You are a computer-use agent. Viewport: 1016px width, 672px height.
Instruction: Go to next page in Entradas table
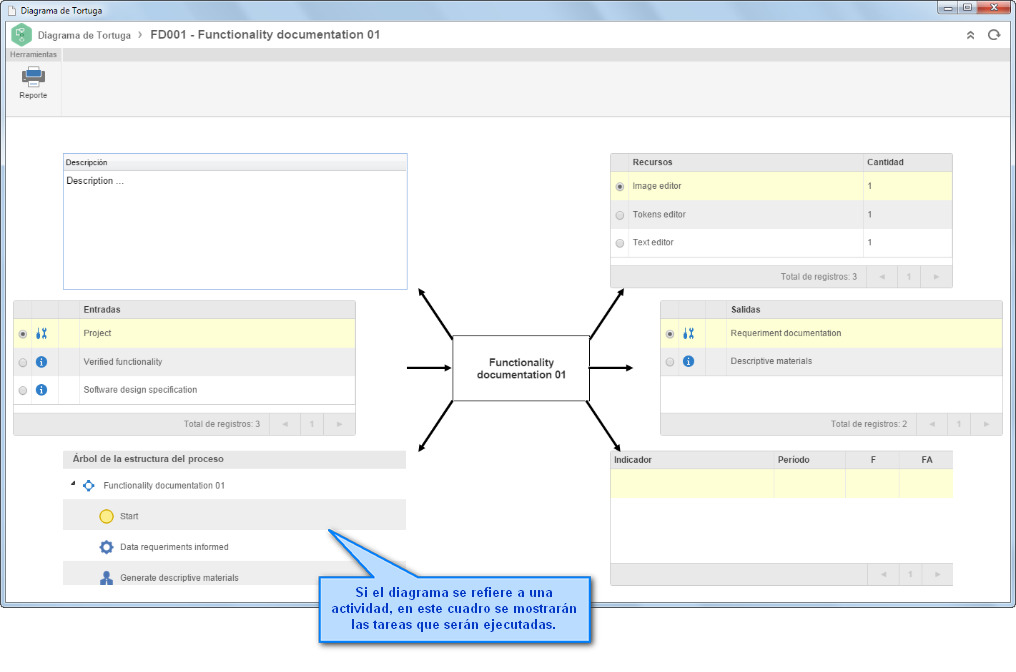pos(340,424)
